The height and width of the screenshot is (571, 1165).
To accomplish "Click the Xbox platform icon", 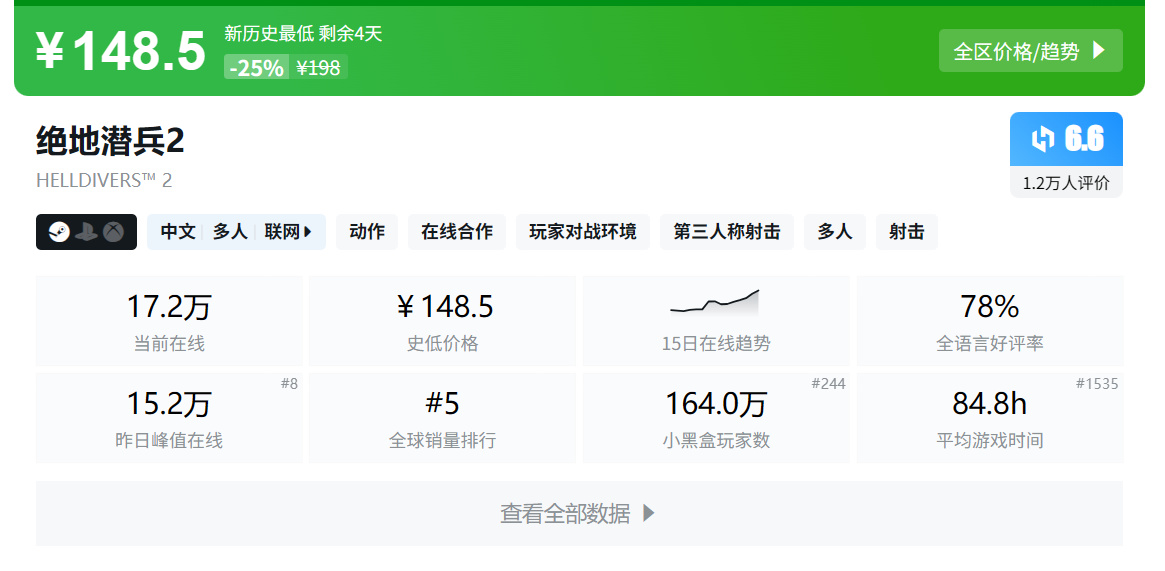I will coord(113,232).
